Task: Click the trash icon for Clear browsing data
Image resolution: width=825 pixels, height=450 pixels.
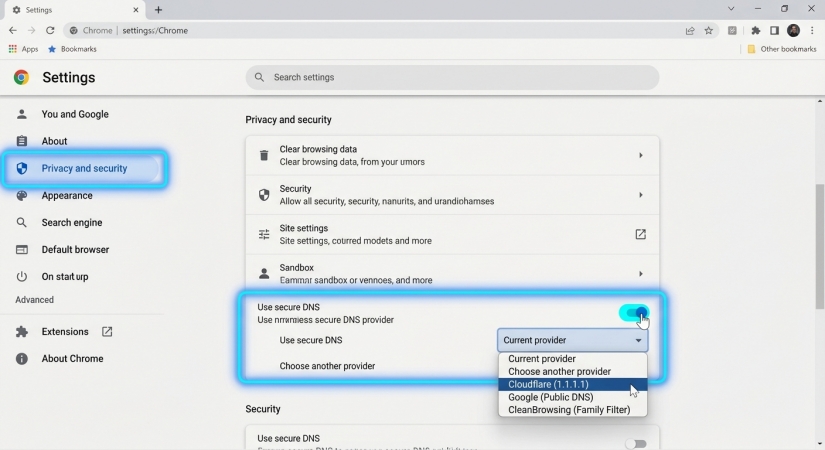Action: coord(264,155)
